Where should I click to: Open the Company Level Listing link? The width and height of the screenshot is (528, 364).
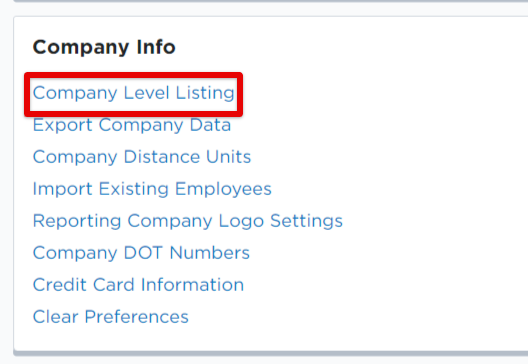(133, 93)
